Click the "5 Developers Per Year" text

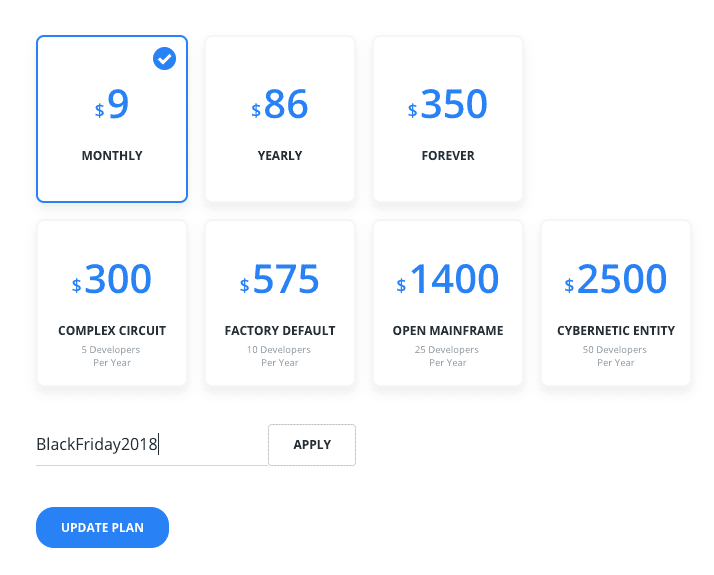(112, 356)
